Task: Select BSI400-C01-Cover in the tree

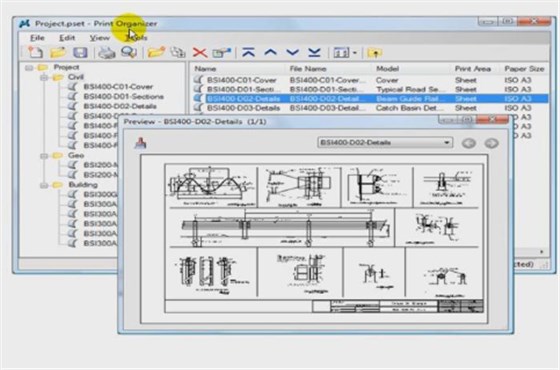Action: point(118,87)
